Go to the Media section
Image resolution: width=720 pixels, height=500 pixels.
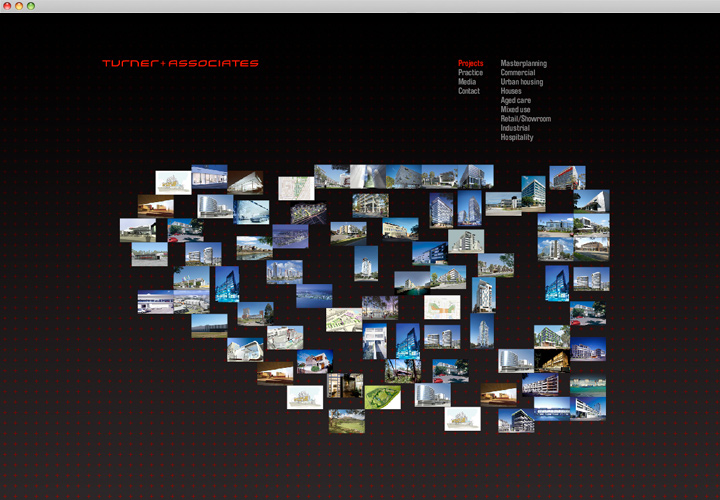467,82
